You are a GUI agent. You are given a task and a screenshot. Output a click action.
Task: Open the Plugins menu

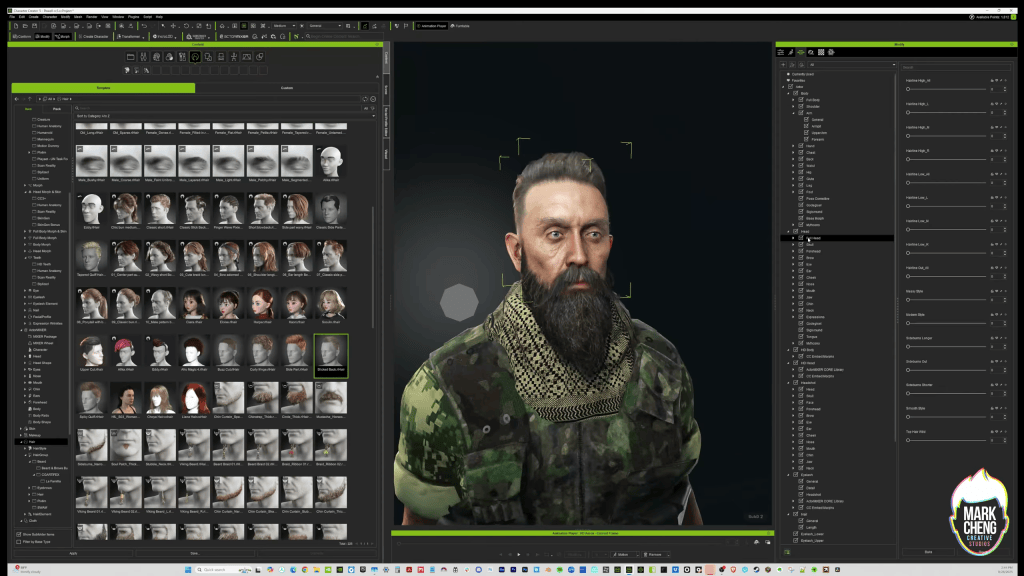tap(133, 17)
